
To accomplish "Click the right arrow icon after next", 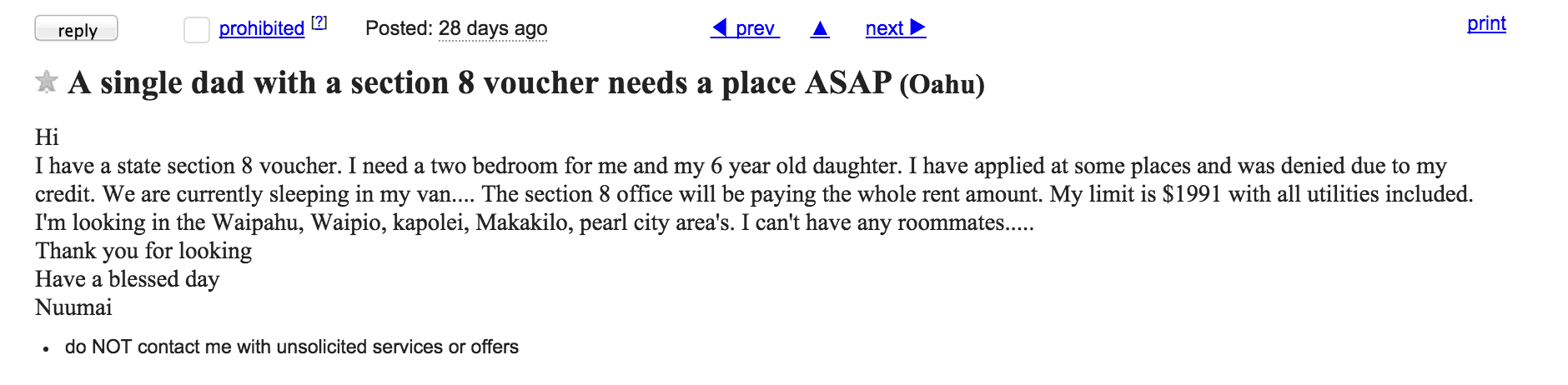I will [x=917, y=27].
